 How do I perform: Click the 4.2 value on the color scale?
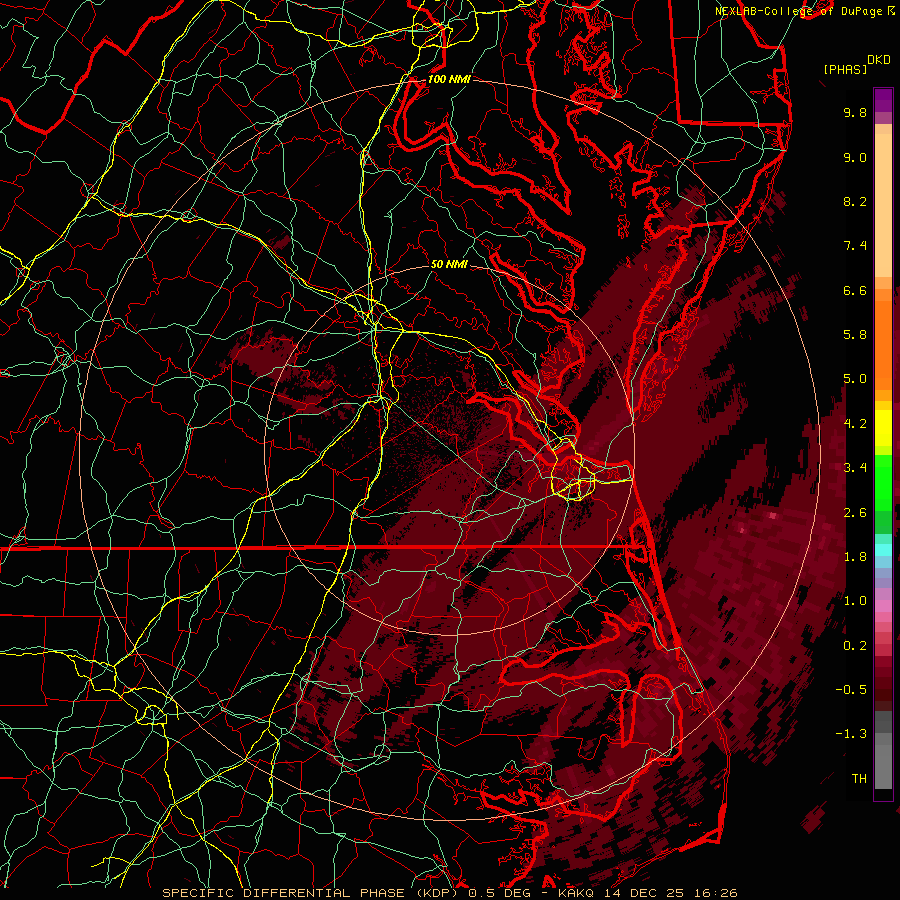pos(855,424)
